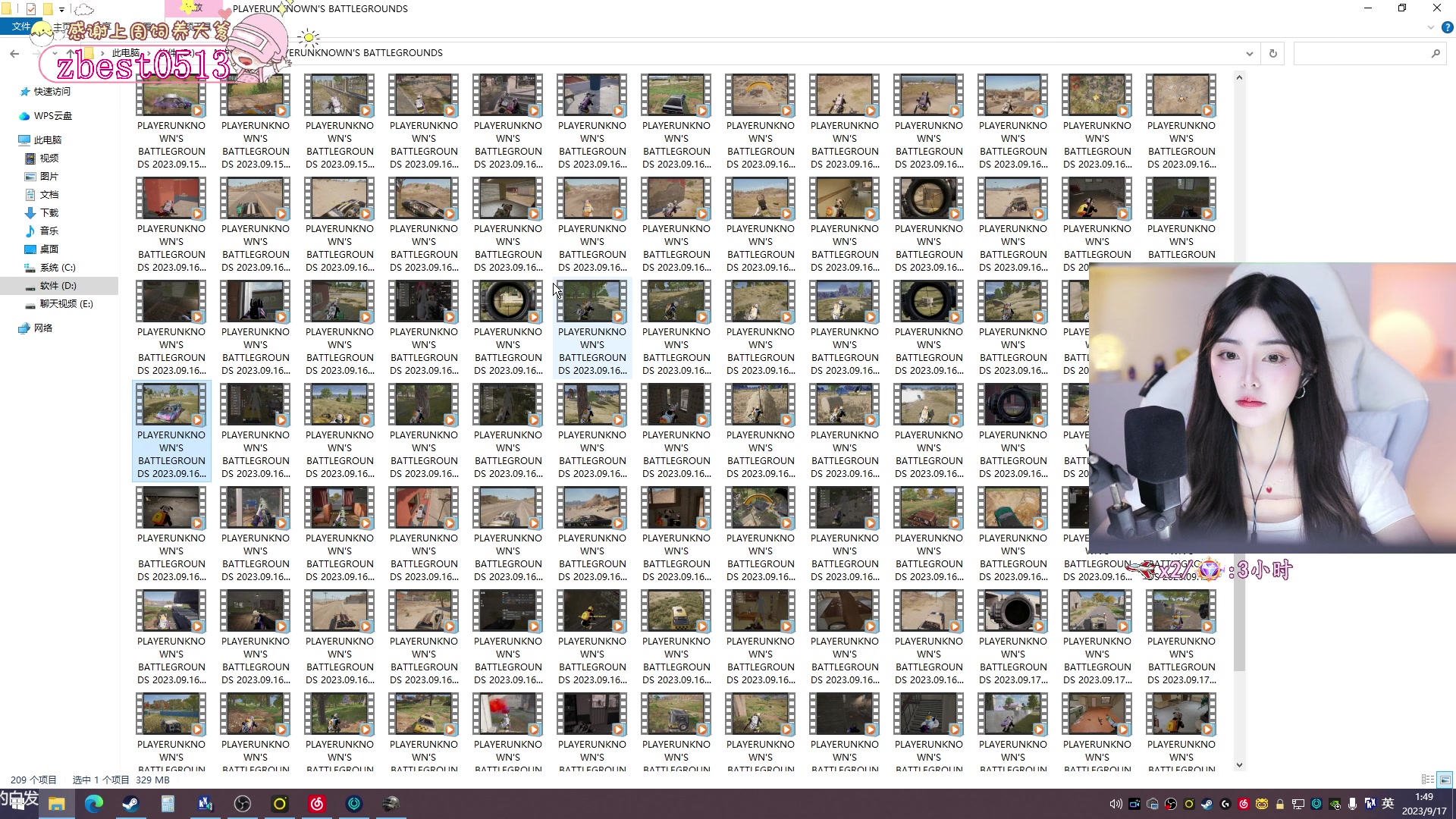Screen dimensions: 1456x819
Task: Expand the ribbon with the chevron
Action: click(x=1430, y=27)
